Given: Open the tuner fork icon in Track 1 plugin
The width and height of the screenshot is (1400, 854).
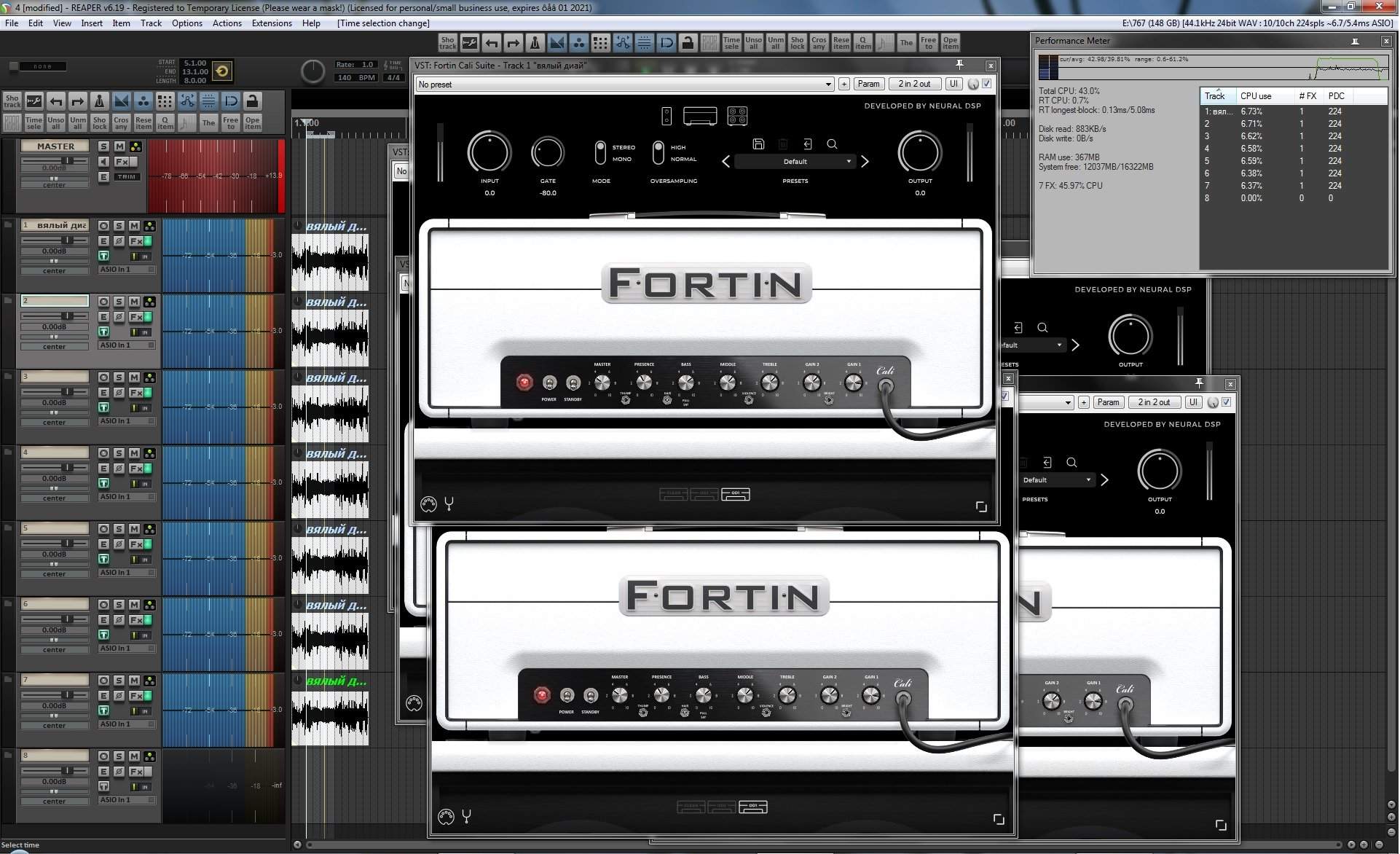Looking at the screenshot, I should pos(449,504).
